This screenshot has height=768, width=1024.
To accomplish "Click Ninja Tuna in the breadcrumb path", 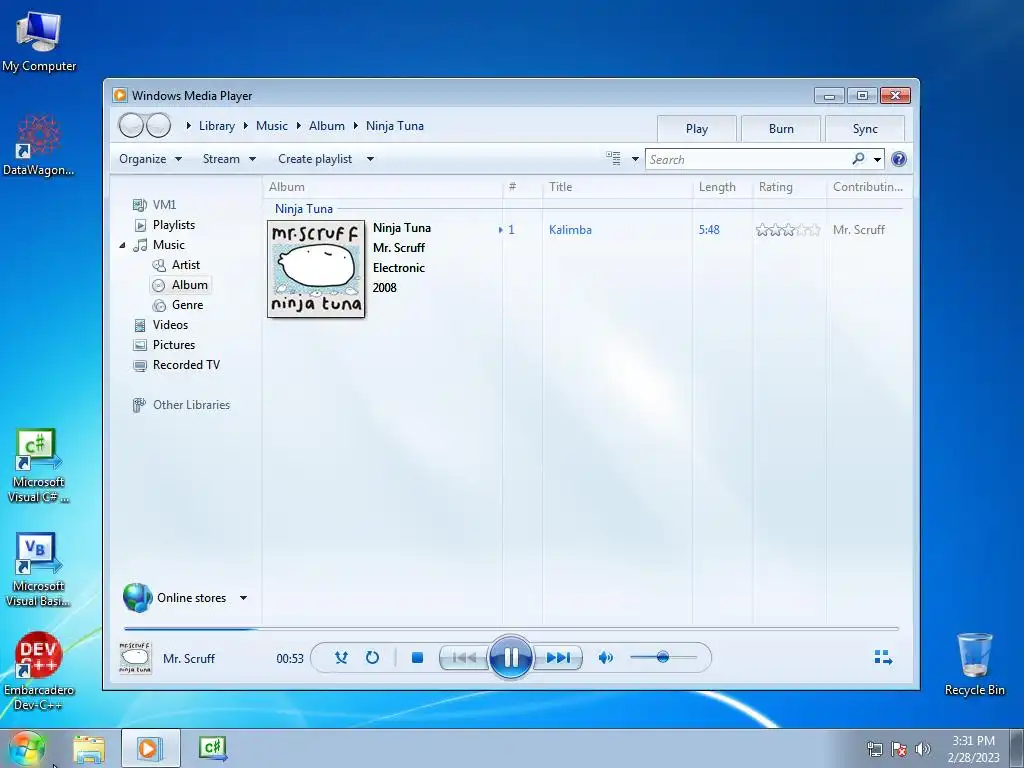I will 394,125.
